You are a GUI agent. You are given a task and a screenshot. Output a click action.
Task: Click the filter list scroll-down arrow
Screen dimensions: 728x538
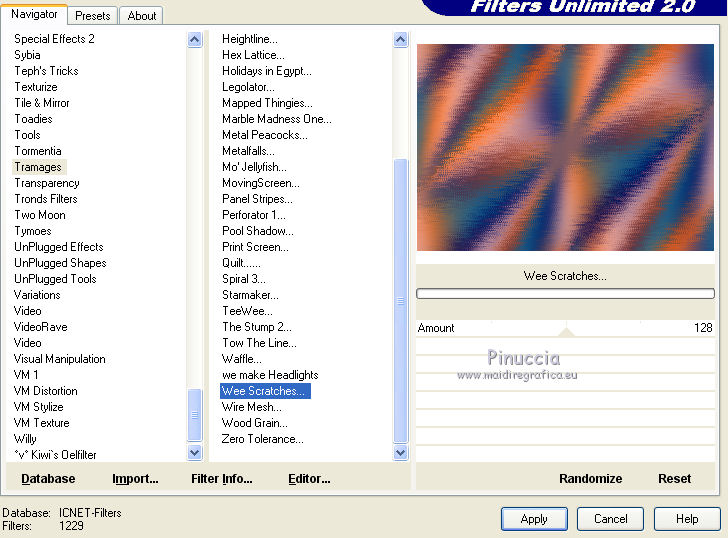click(x=400, y=452)
